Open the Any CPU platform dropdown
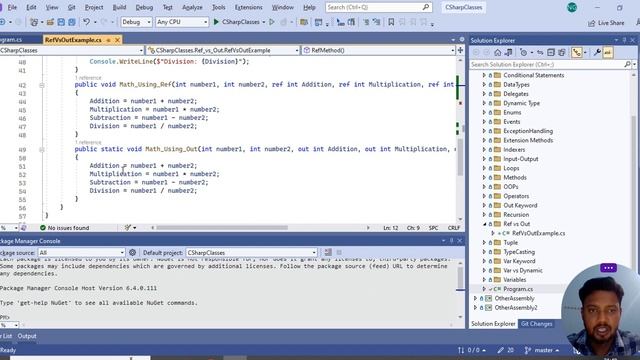This screenshot has height=360, width=640. (x=182, y=22)
